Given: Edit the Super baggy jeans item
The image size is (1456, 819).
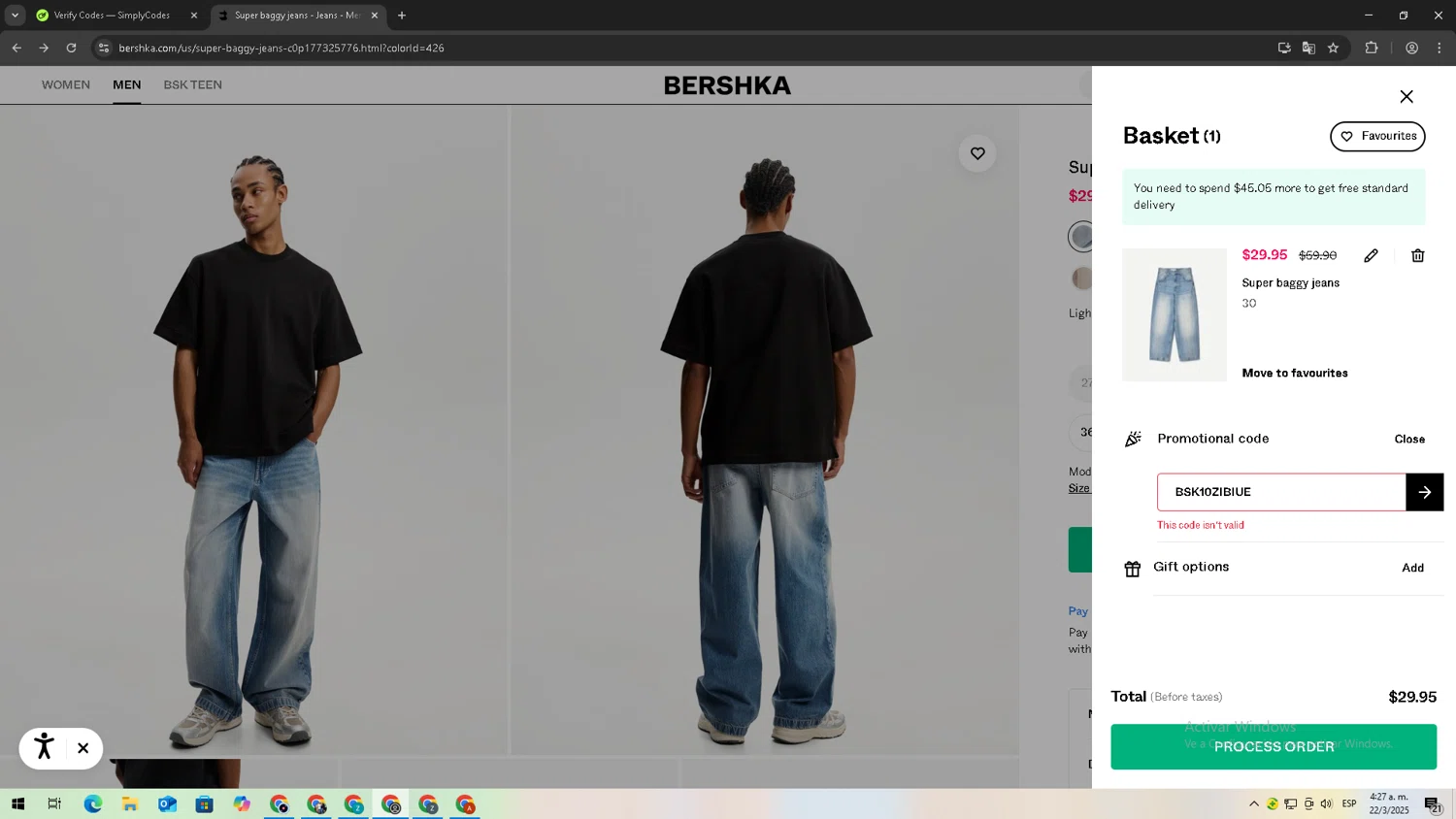Looking at the screenshot, I should coord(1371,255).
